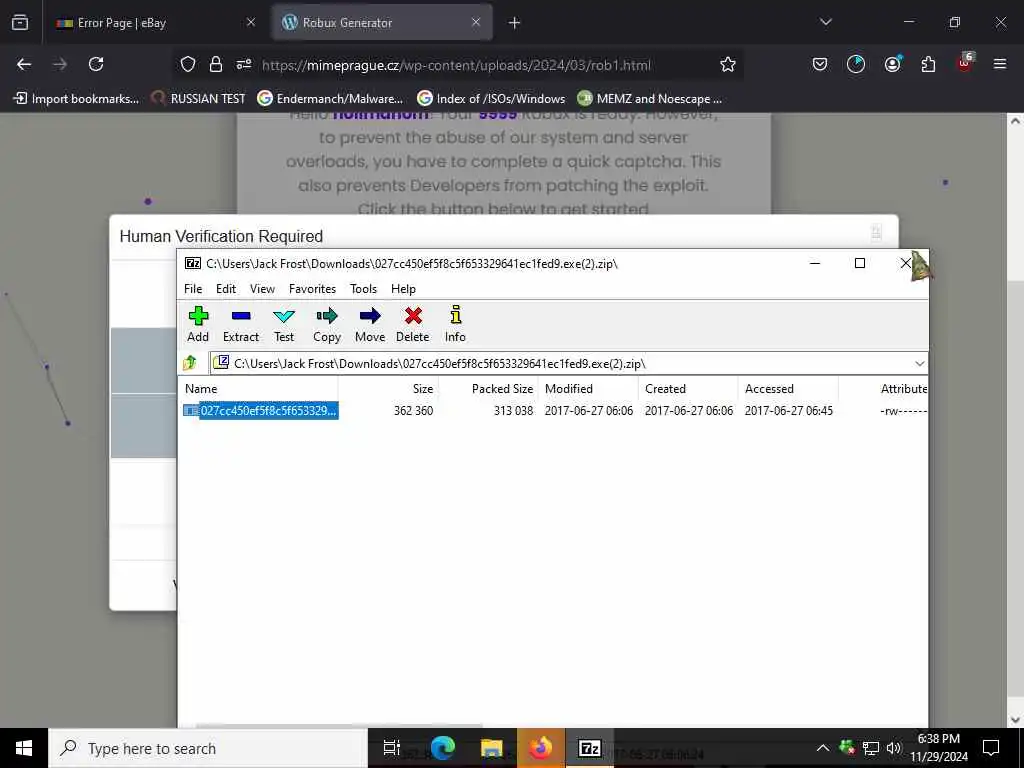Go back in Firefox history

coord(24,64)
